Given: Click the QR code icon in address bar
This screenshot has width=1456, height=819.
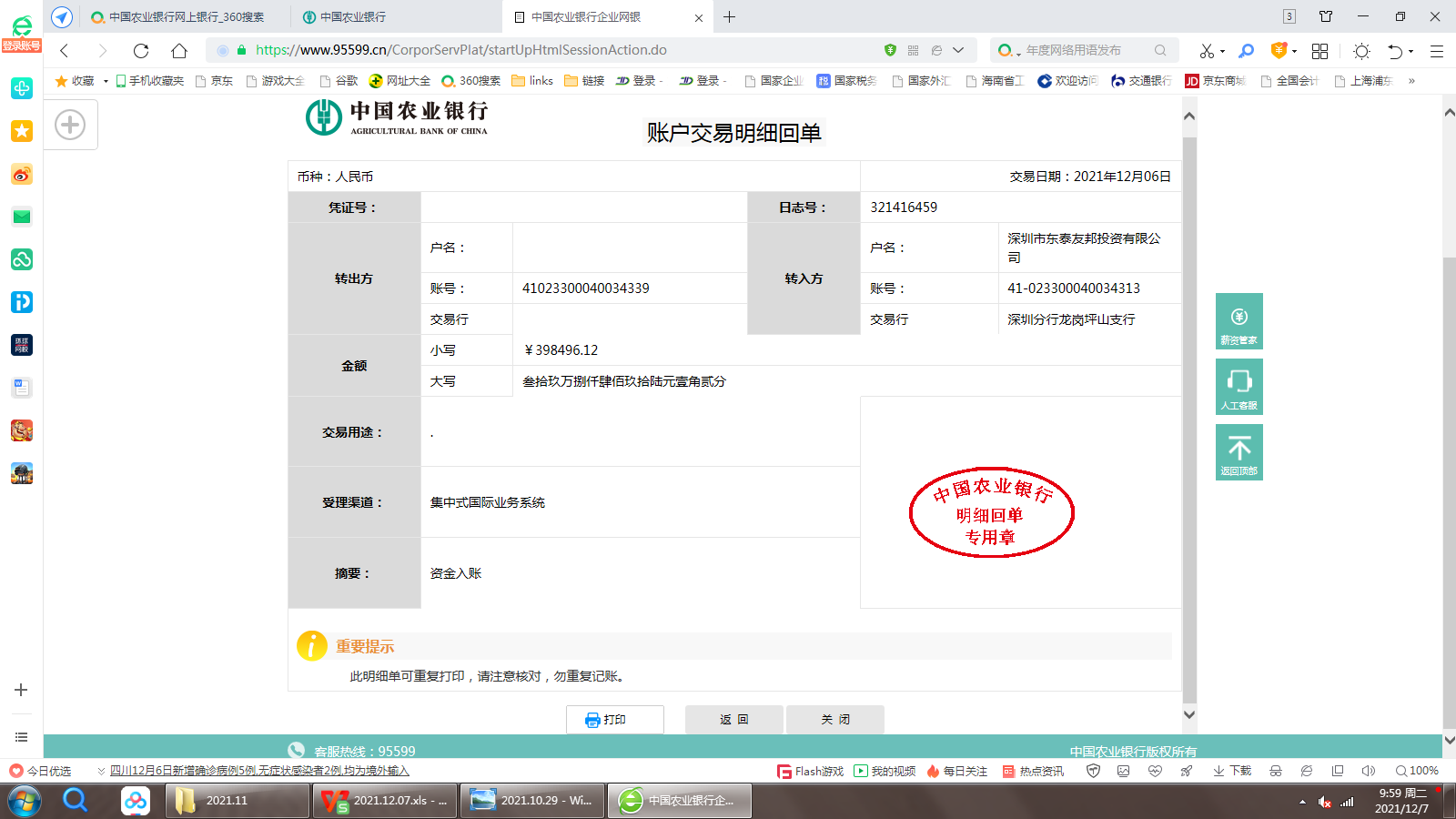Looking at the screenshot, I should [x=913, y=50].
